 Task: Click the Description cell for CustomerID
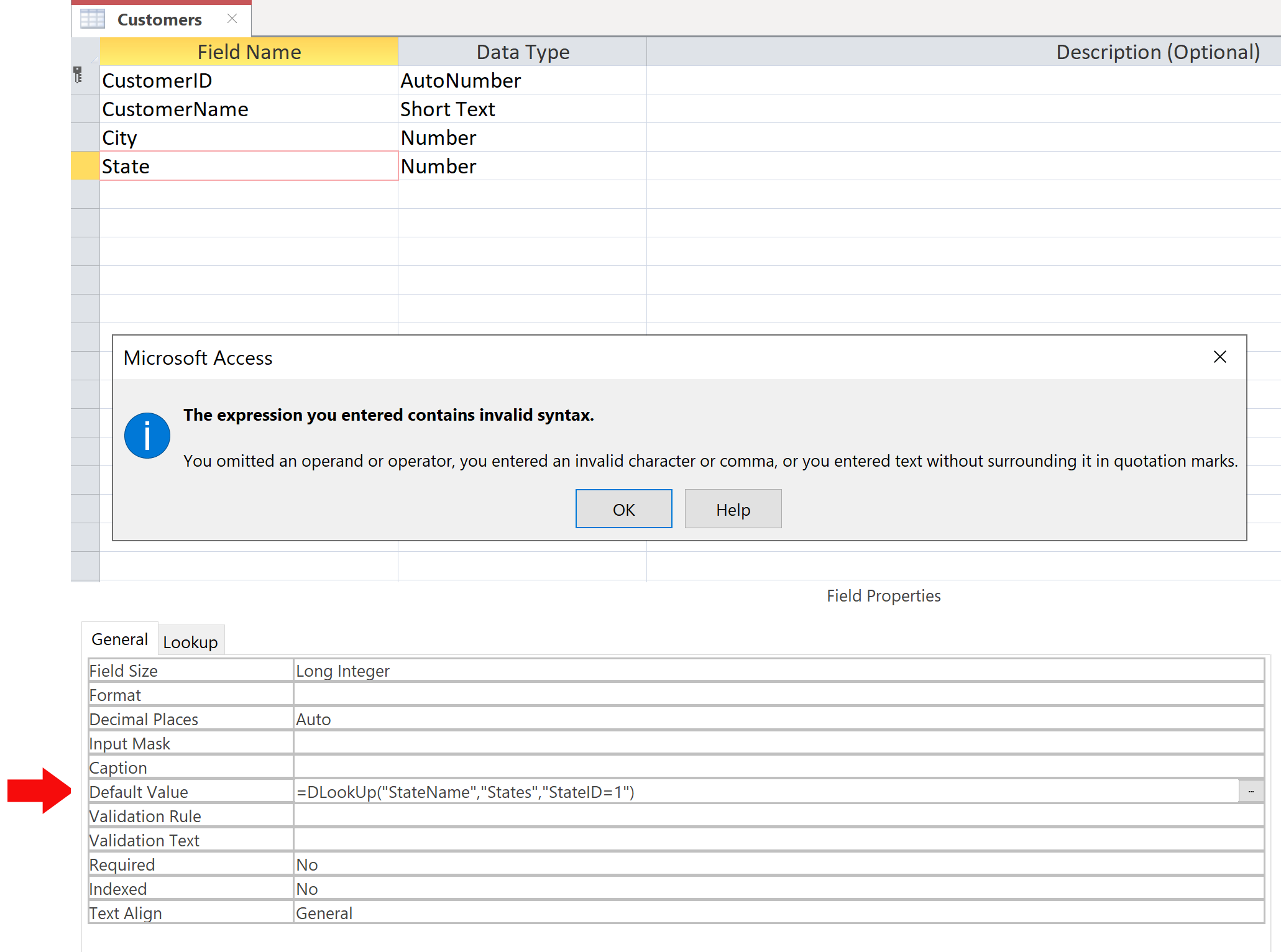(963, 80)
